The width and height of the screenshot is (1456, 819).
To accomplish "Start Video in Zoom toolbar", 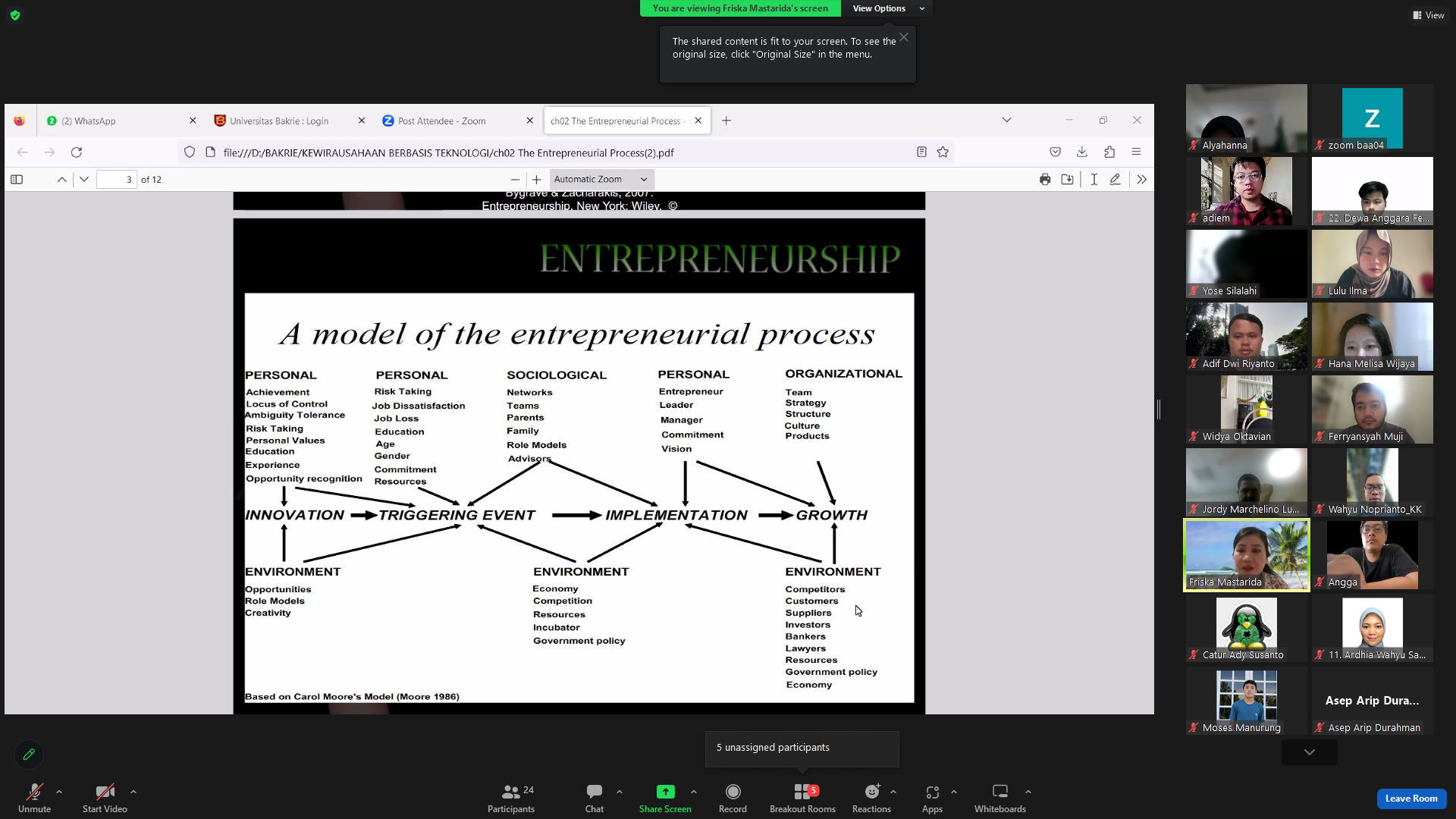I will click(x=105, y=798).
